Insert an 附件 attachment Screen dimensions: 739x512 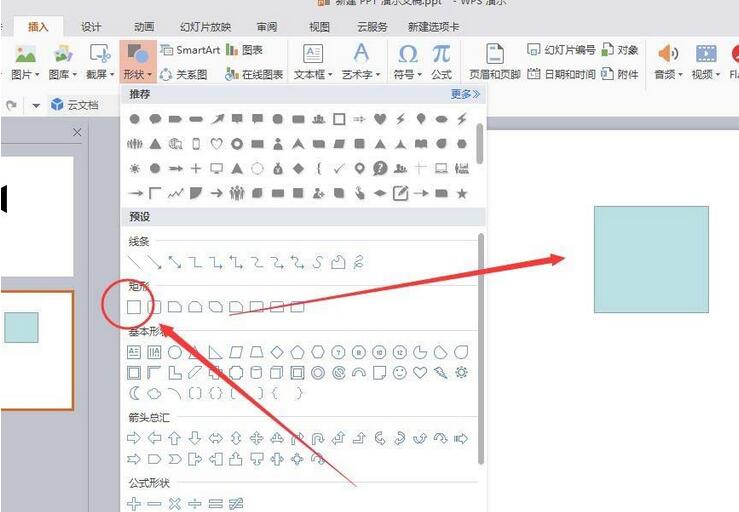click(621, 74)
